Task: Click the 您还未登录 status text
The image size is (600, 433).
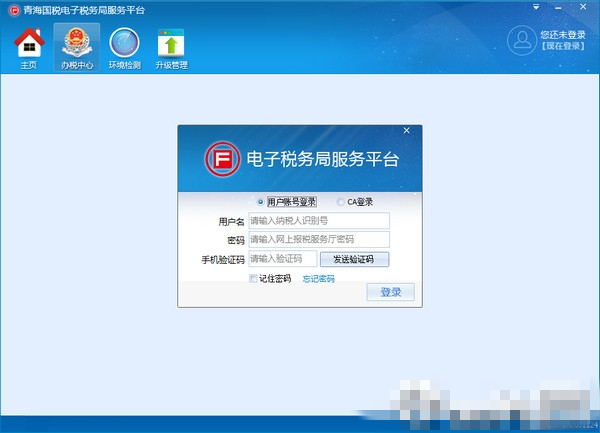Action: (562, 35)
